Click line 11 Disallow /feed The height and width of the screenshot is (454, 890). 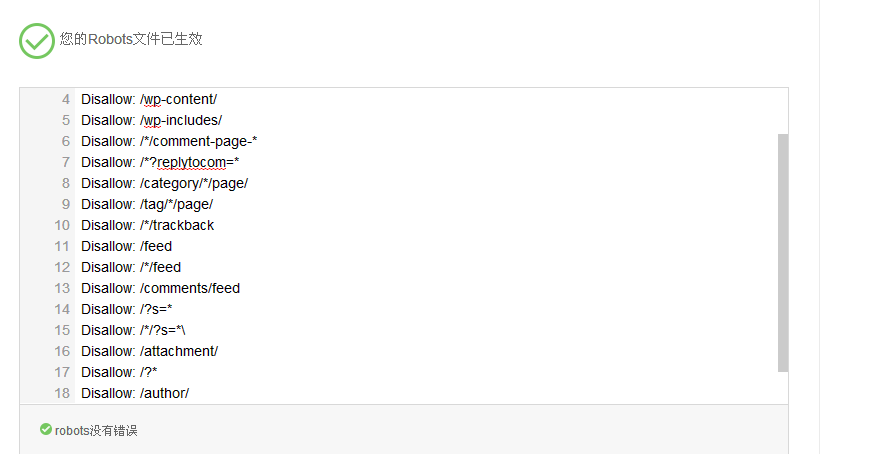(127, 246)
